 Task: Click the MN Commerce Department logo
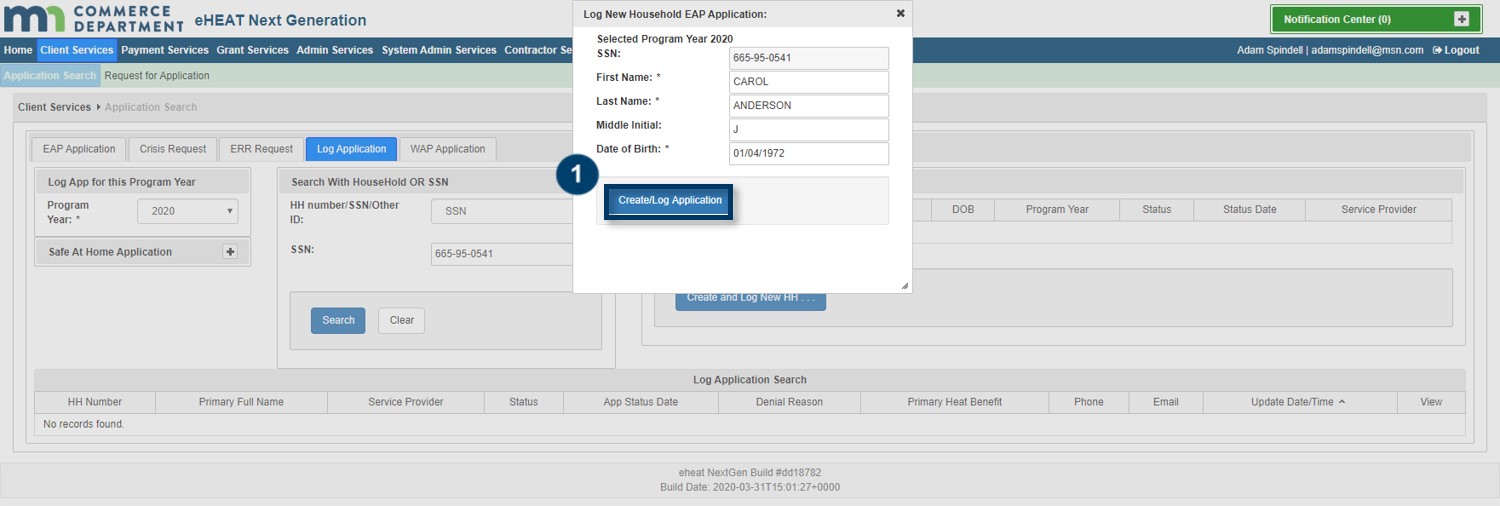point(93,18)
